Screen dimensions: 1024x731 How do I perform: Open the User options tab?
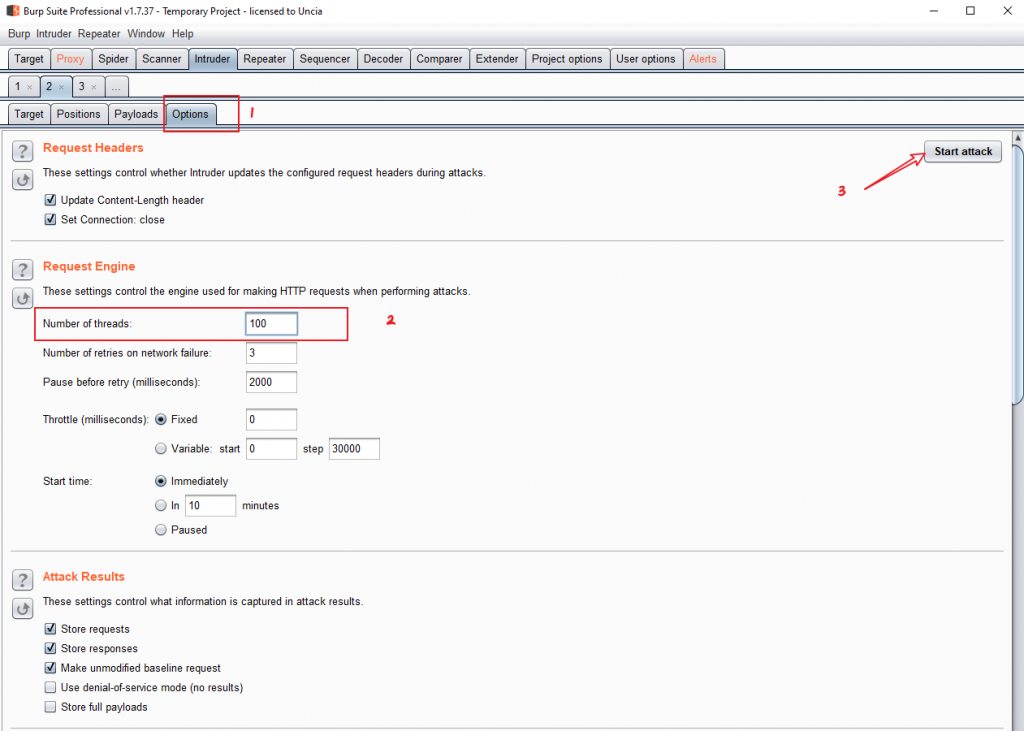coord(646,59)
